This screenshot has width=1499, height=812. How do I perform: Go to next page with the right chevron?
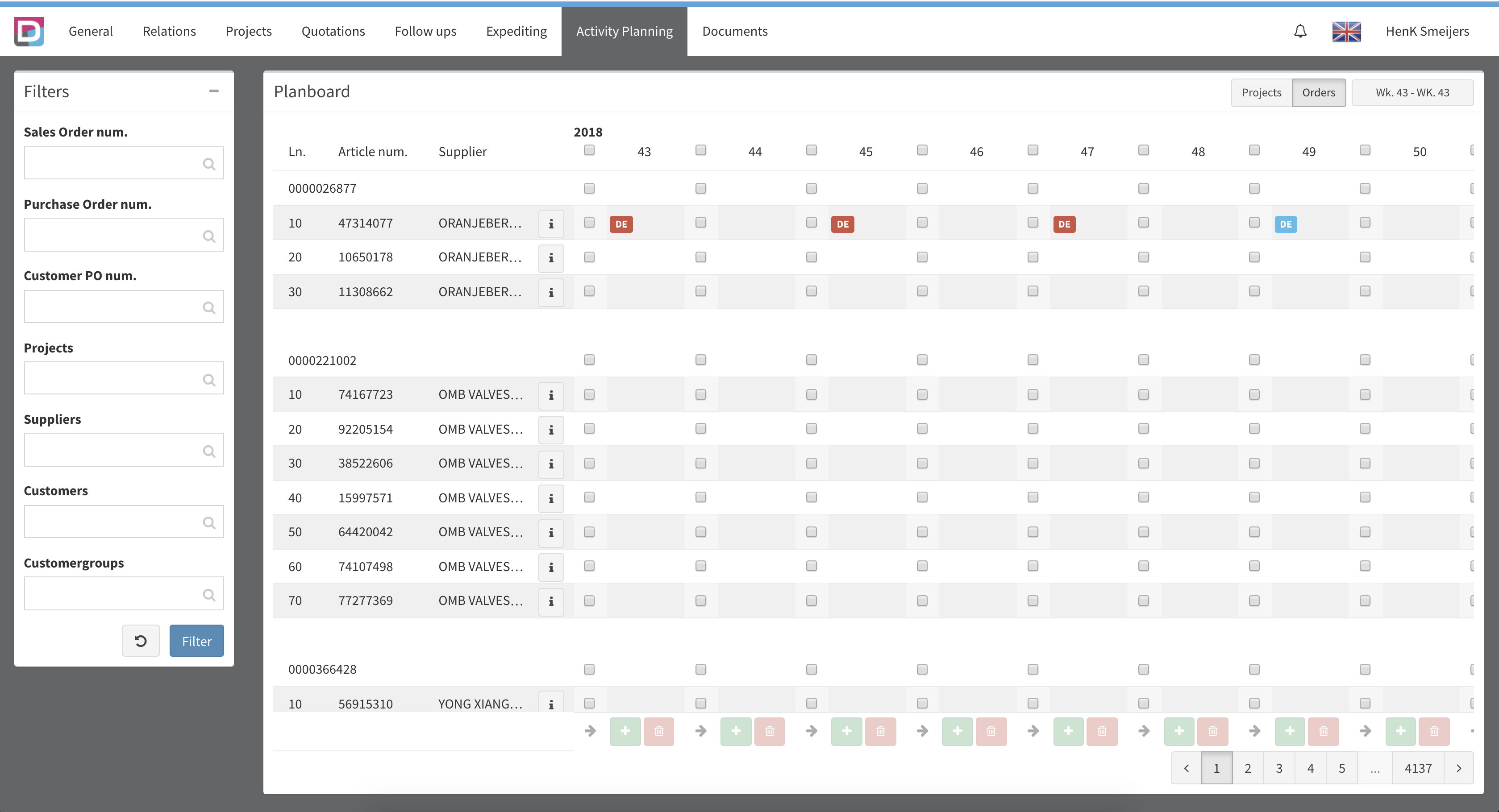[x=1459, y=768]
